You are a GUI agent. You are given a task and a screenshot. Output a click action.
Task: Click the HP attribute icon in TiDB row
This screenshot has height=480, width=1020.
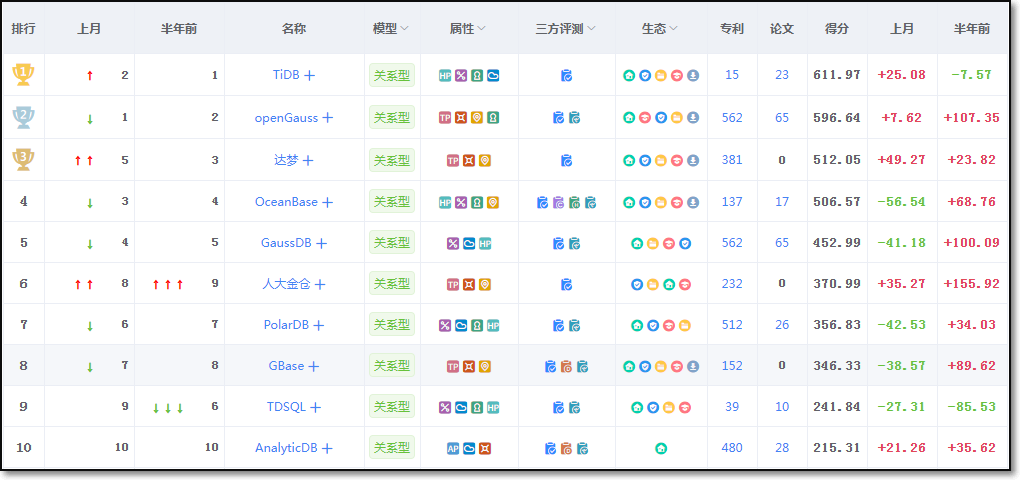[445, 75]
